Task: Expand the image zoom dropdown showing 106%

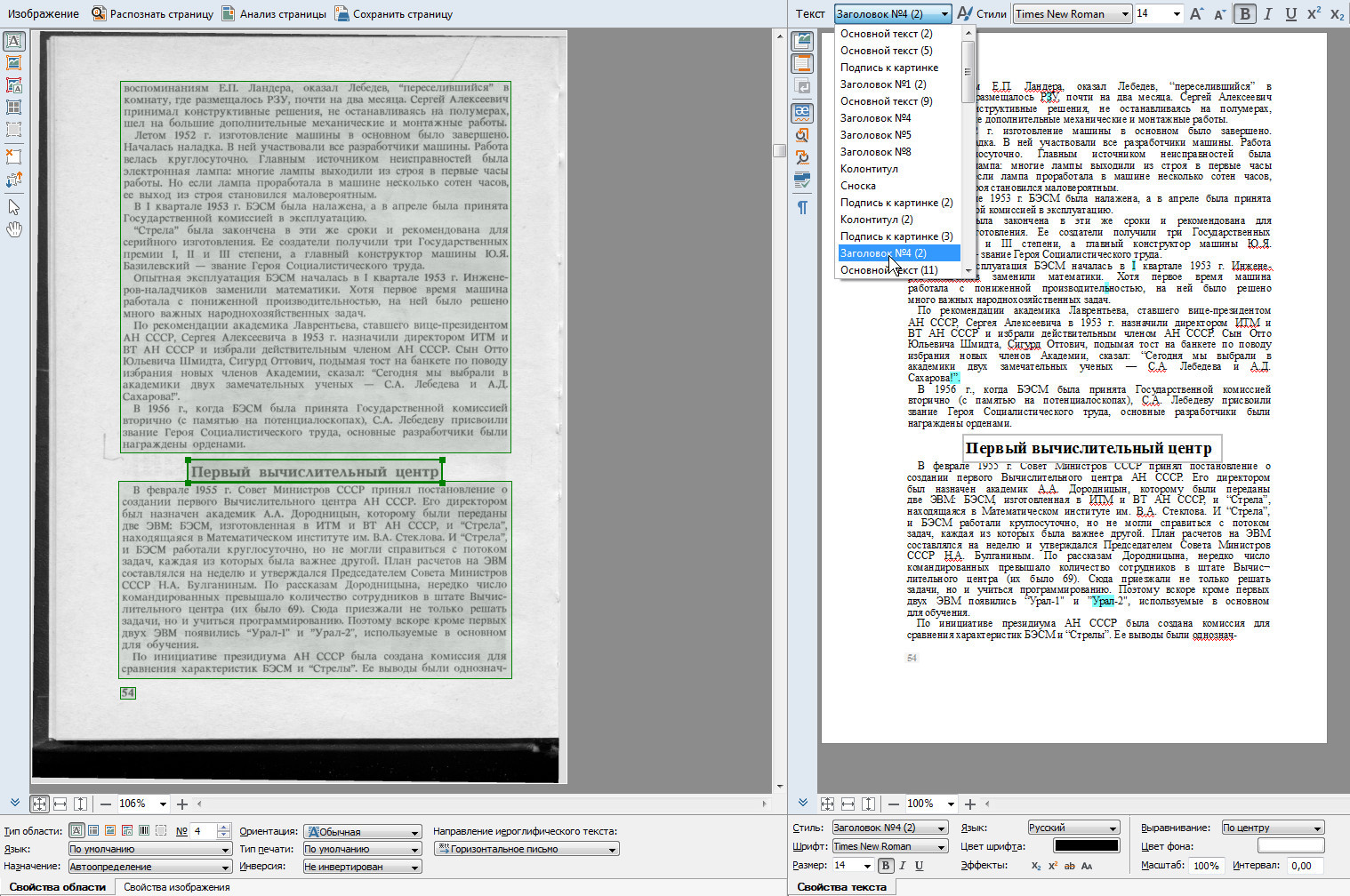Action: coord(163,804)
